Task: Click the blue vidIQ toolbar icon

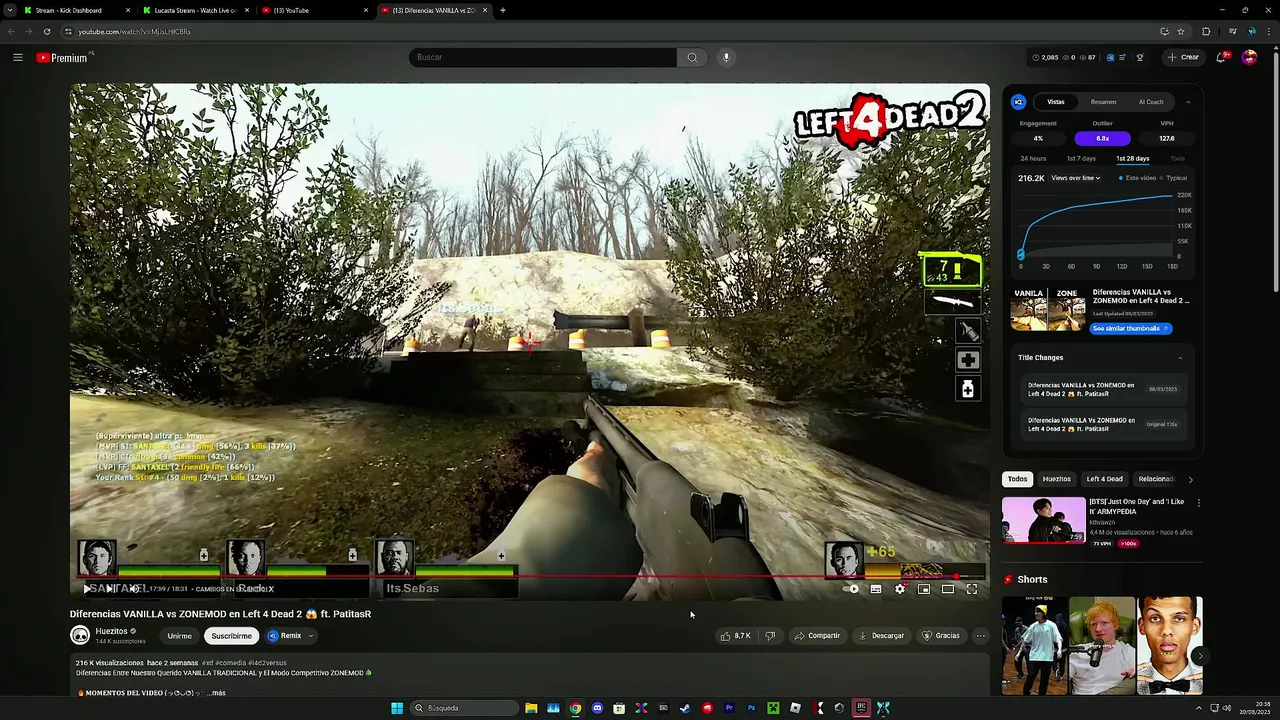Action: click(x=1110, y=57)
